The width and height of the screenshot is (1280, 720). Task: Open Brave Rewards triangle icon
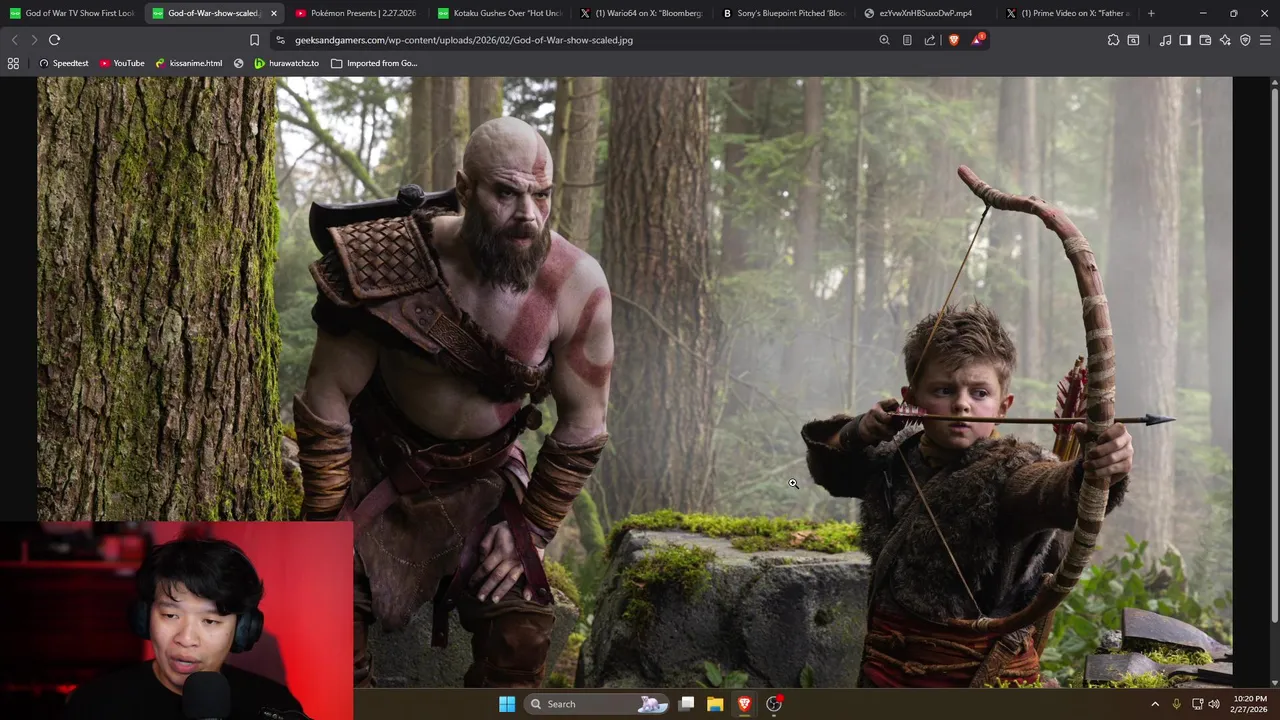[x=977, y=40]
